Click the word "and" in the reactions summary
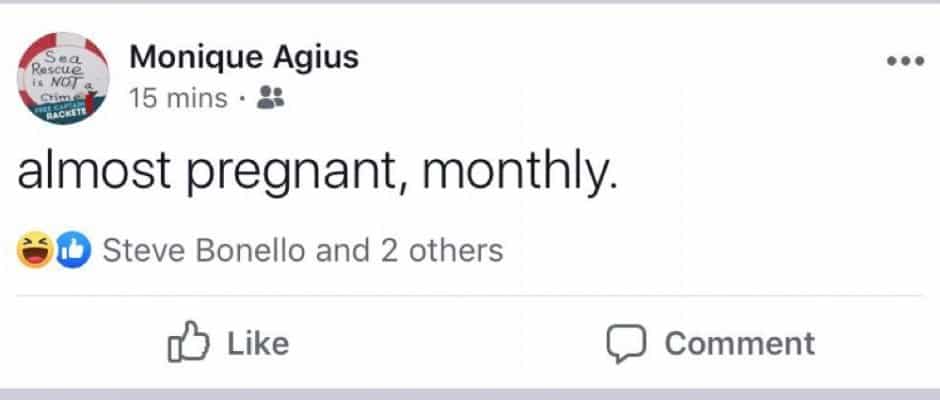 [x=343, y=250]
